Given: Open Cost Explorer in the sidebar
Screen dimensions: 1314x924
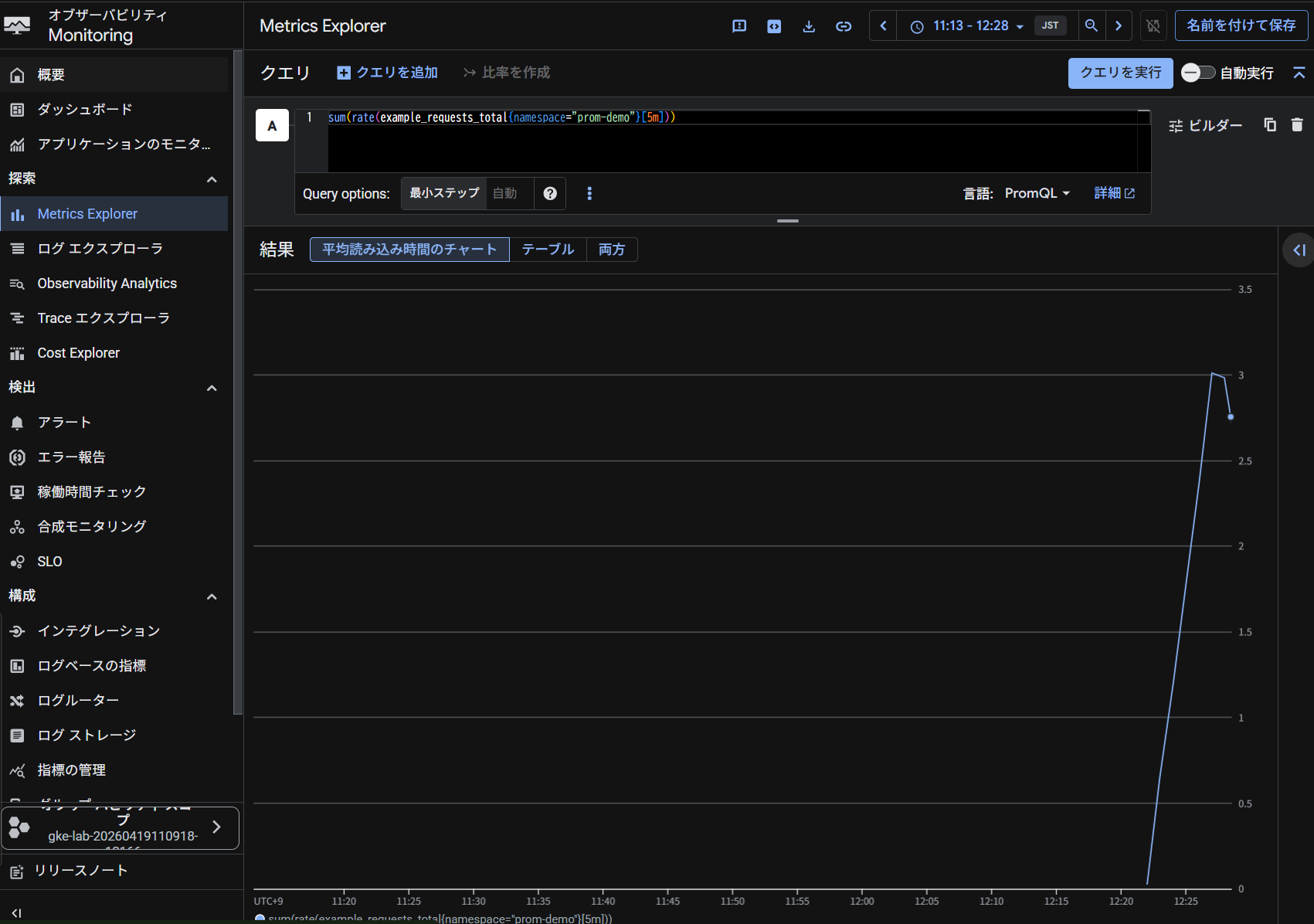Looking at the screenshot, I should pyautogui.click(x=114, y=353).
